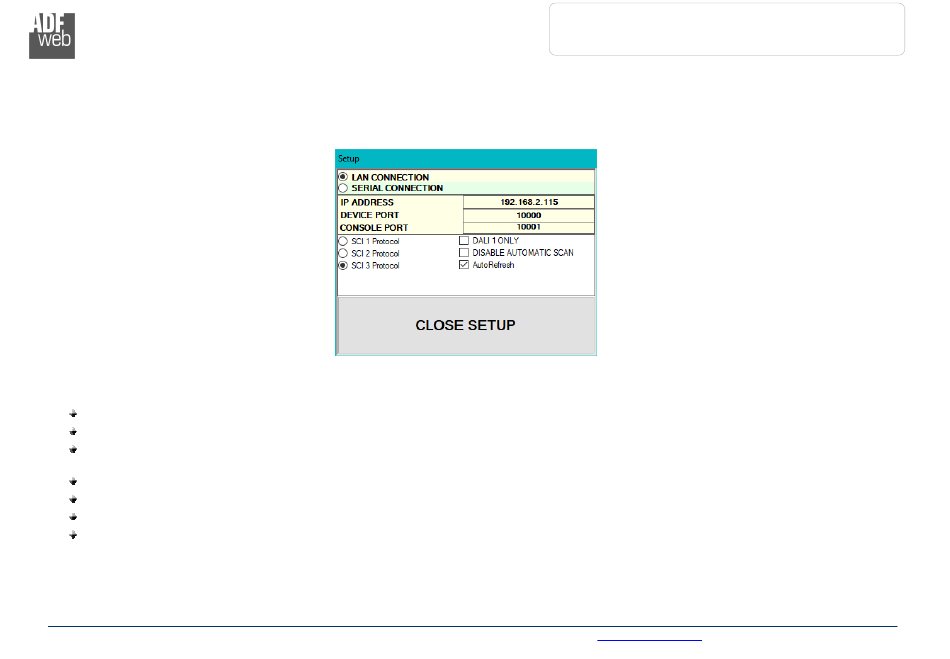The width and height of the screenshot is (950, 659).
Task: Click the CLOSE SETUP button
Action: (466, 325)
